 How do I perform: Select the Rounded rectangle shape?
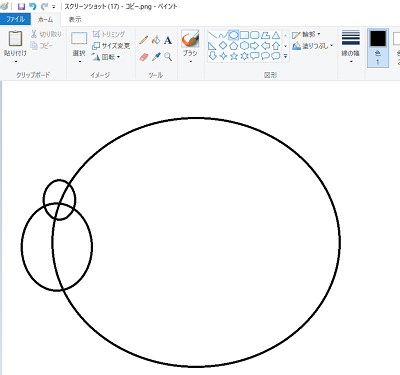255,35
